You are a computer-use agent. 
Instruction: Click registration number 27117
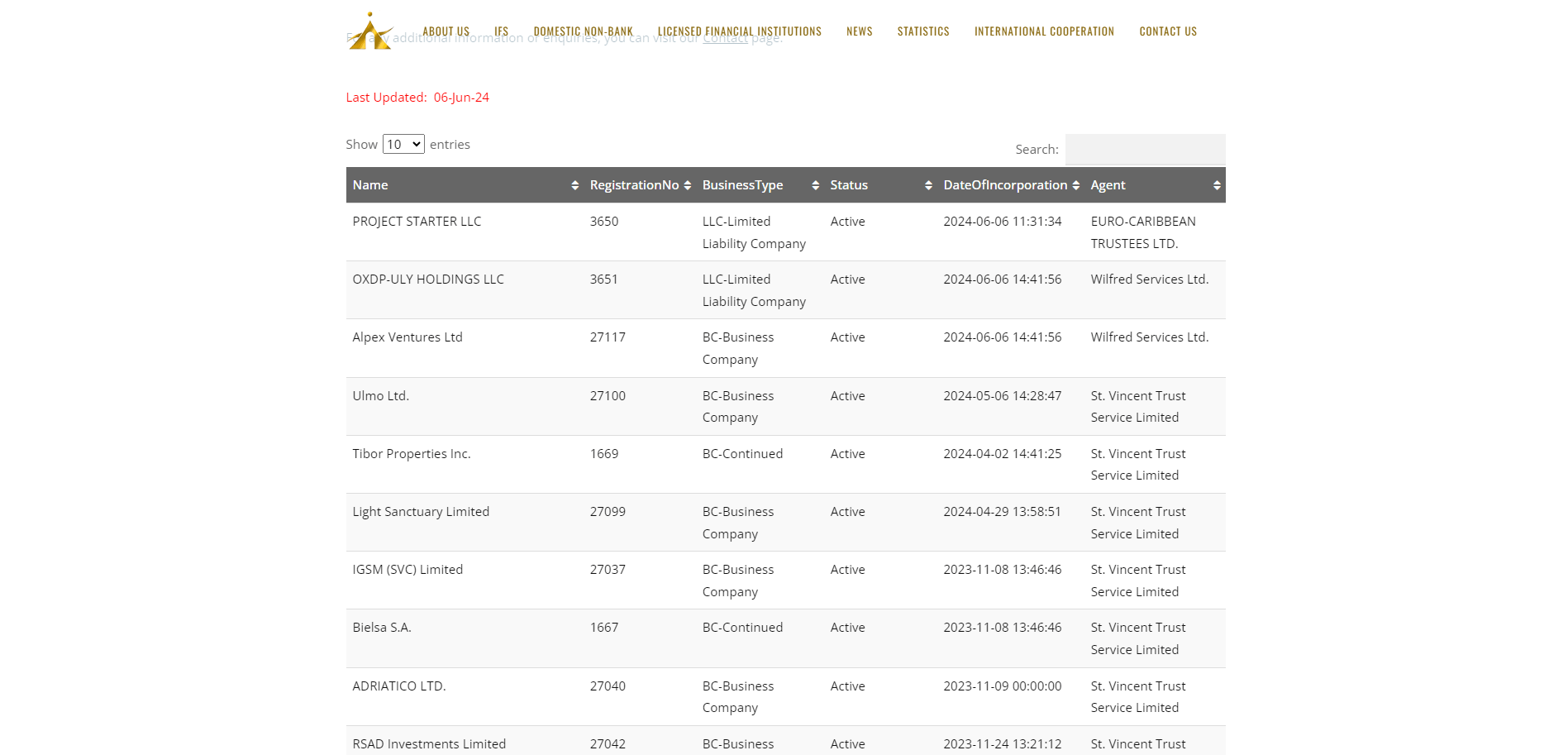click(x=608, y=337)
